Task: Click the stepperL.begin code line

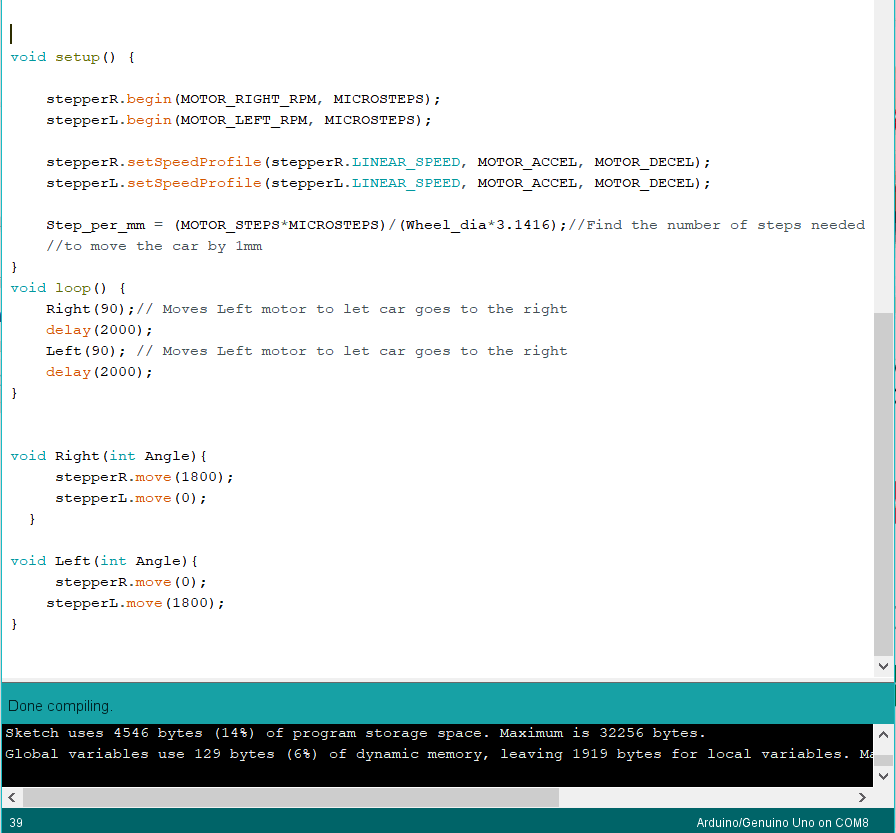Action: (x=239, y=121)
